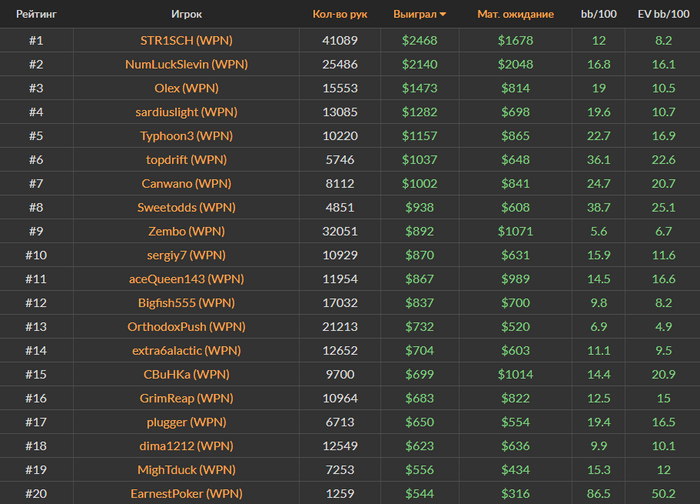Select the #10 rank cell
Image resolution: width=700 pixels, height=504 pixels.
pos(35,255)
